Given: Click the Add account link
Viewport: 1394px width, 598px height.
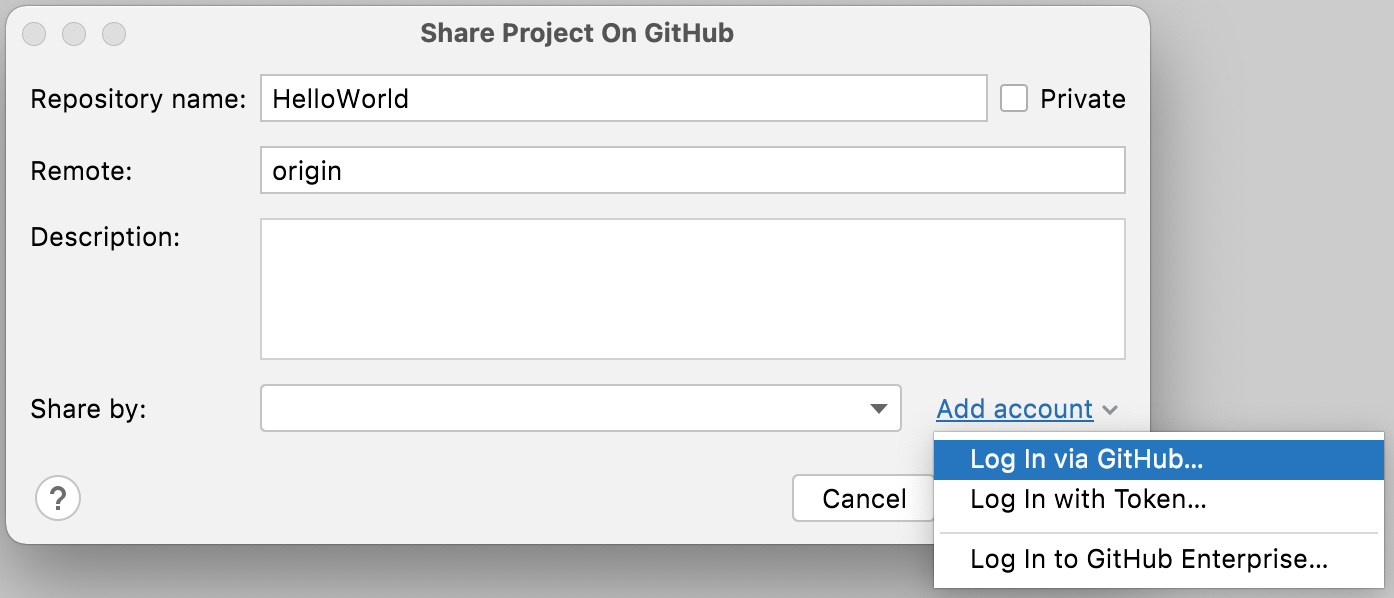Looking at the screenshot, I should (x=1014, y=409).
